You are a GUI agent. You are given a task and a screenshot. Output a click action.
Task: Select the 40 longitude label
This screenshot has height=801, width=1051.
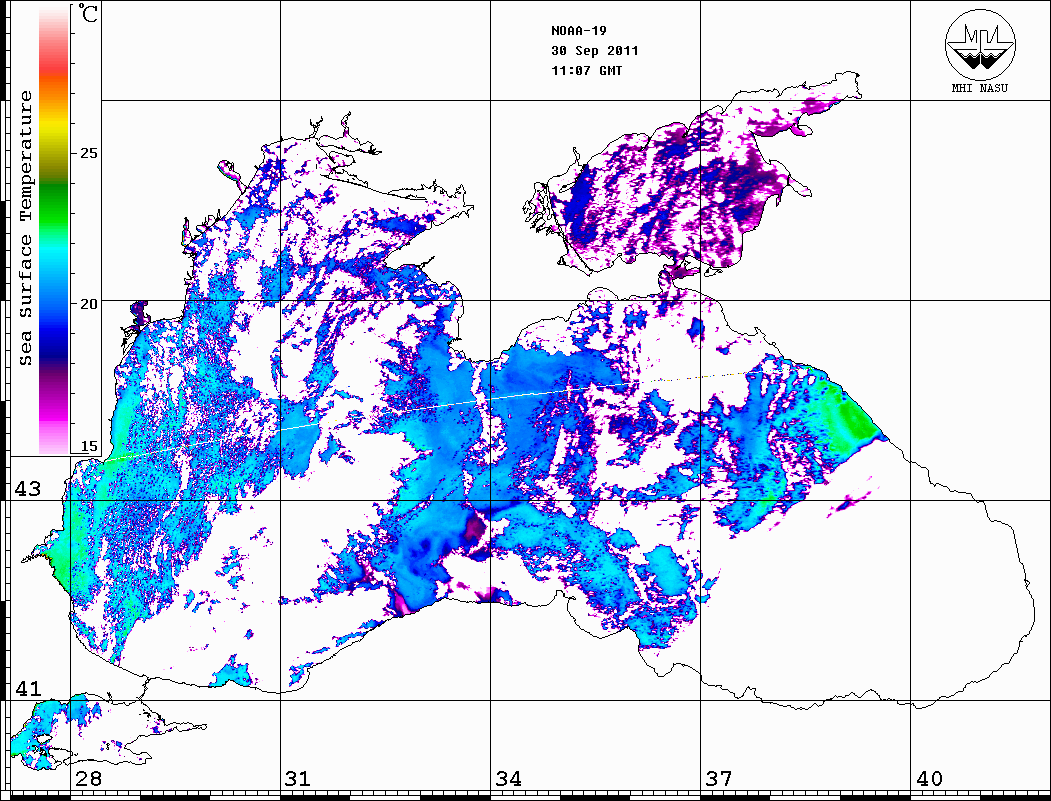tap(929, 779)
